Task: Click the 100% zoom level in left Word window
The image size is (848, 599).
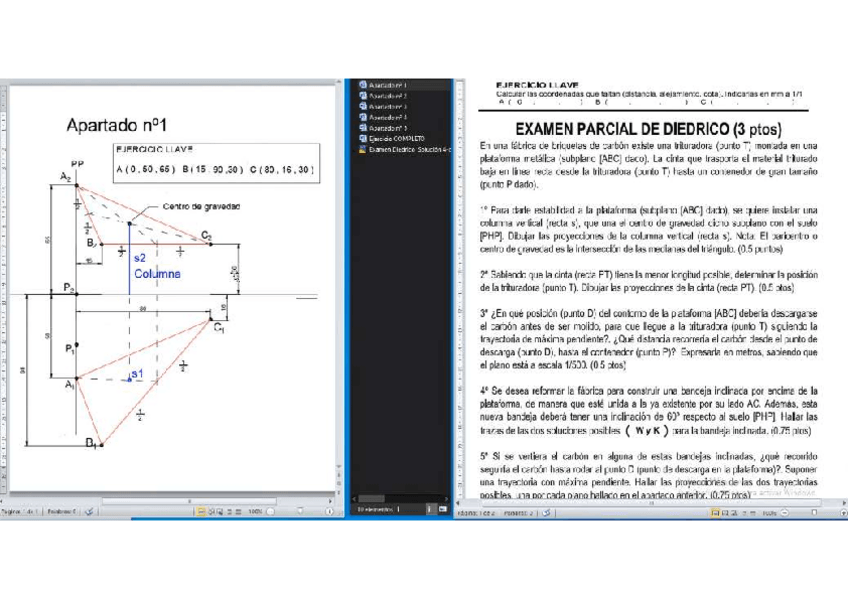Action: [255, 511]
